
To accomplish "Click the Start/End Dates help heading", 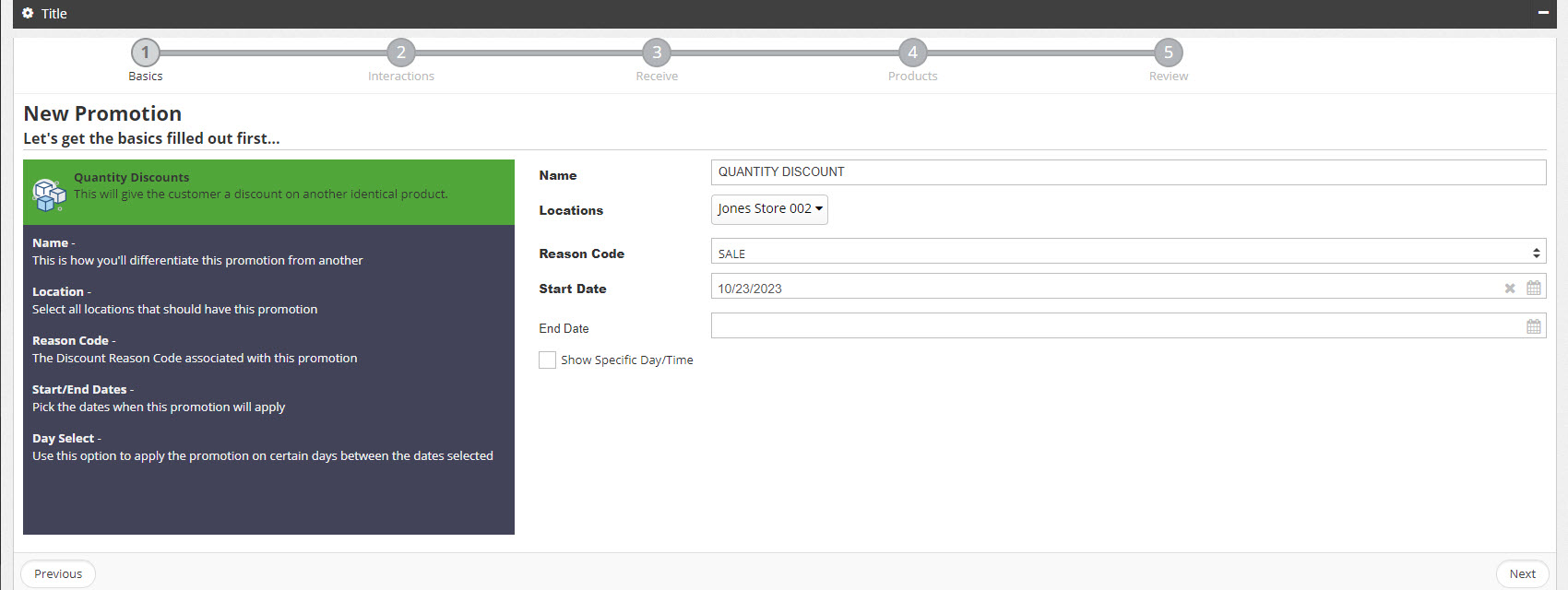I will (79, 389).
